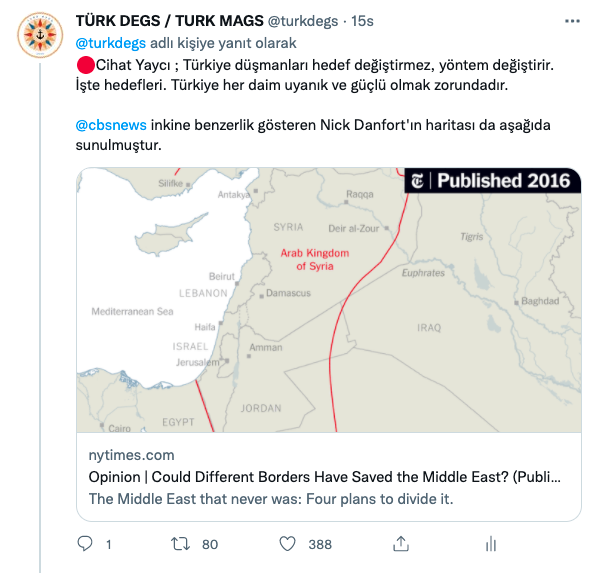Click the @turkdegs handle beside the name
597x575 pixels.
[303, 21]
